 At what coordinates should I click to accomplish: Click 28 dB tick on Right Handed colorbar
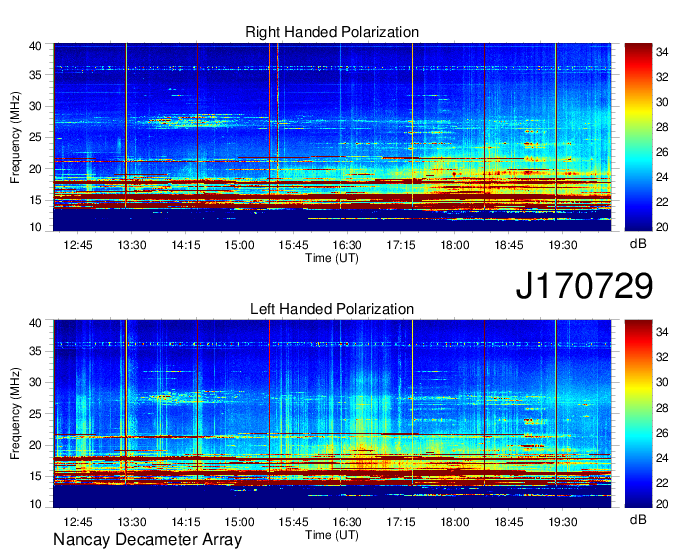662,127
